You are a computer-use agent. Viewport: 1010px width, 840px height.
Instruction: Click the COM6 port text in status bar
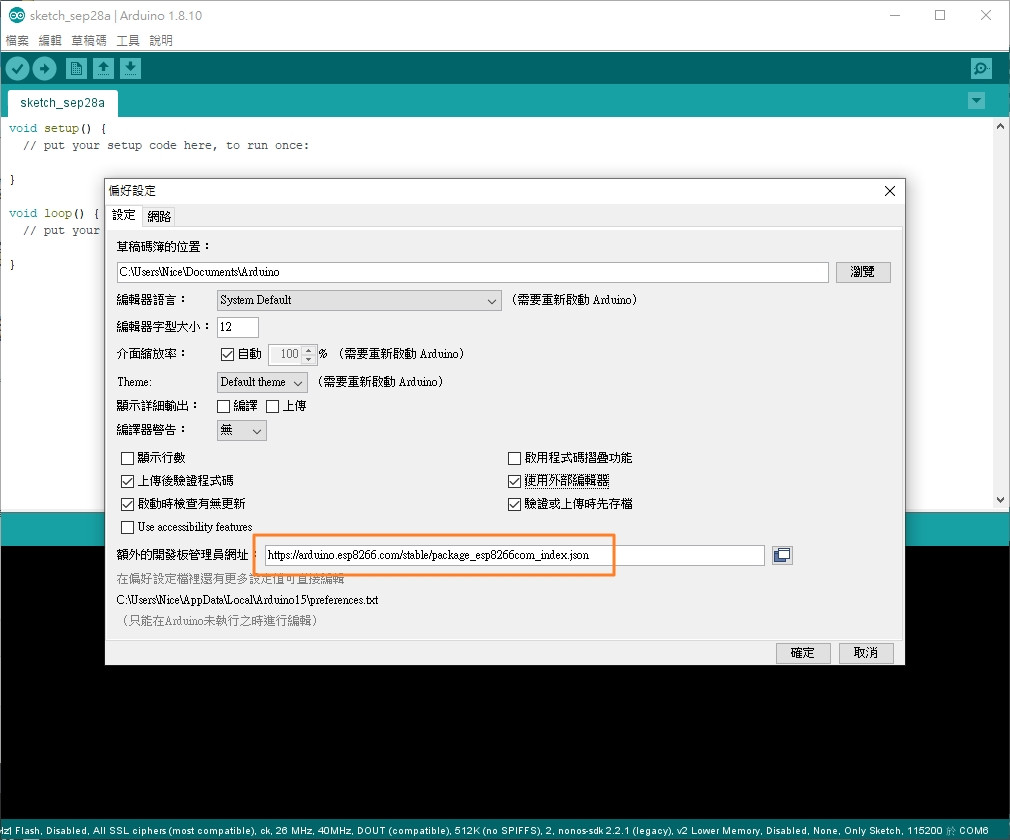pos(973,831)
